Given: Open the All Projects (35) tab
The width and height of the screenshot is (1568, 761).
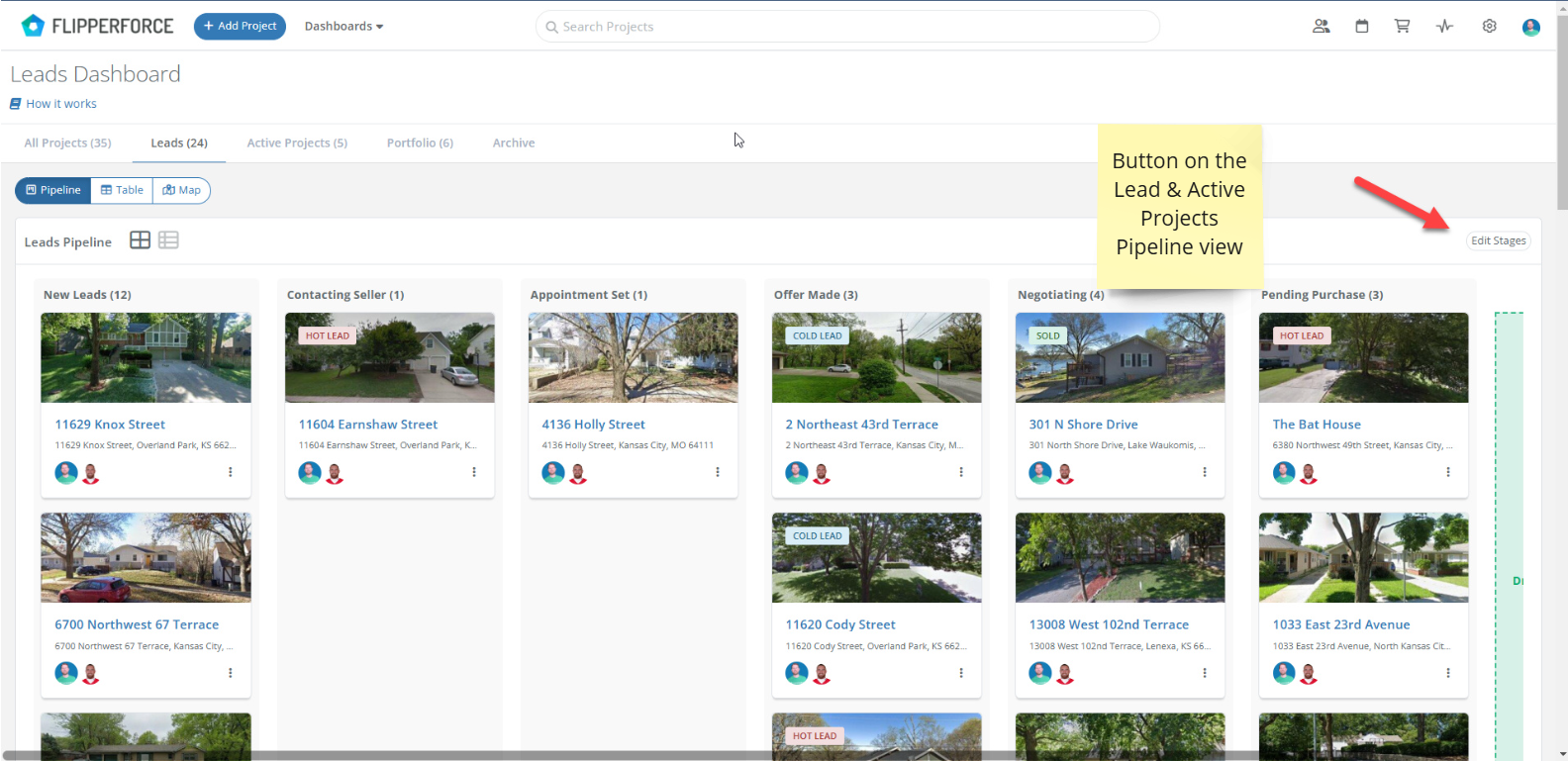Looking at the screenshot, I should coord(67,143).
